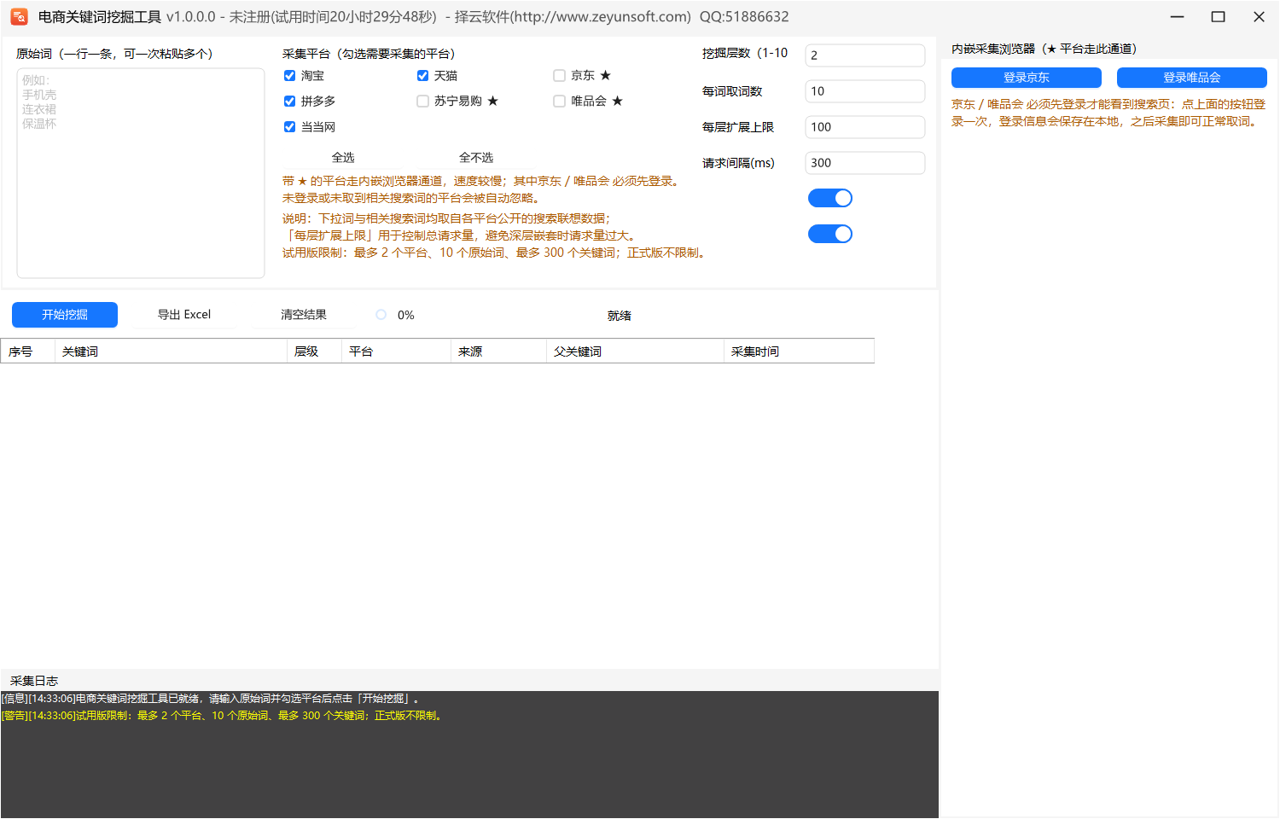The image size is (1280, 819).
Task: Toggle the switch directly below 请求间隔 field
Action: [x=830, y=198]
